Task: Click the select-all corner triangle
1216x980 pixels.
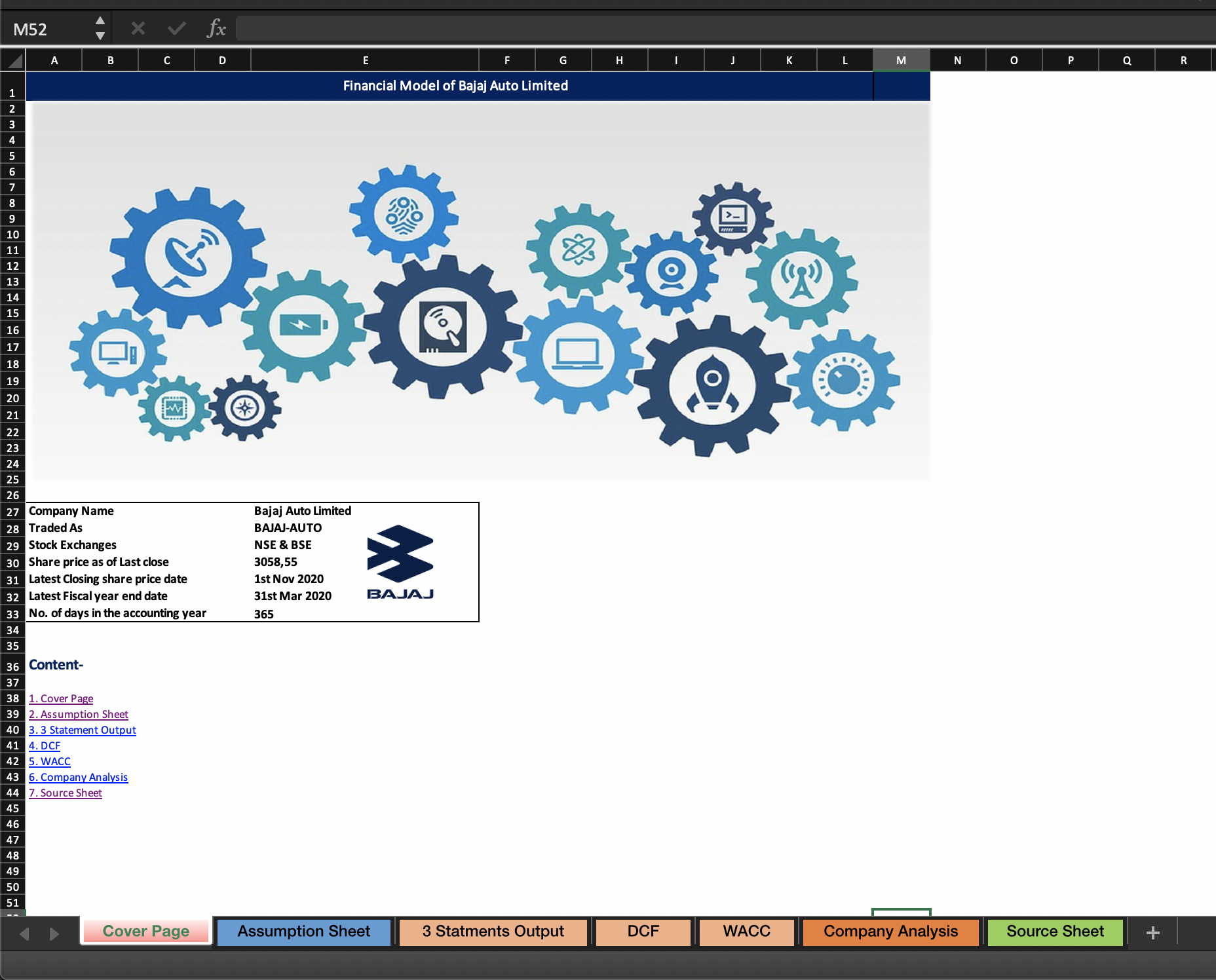Action: coord(13,61)
